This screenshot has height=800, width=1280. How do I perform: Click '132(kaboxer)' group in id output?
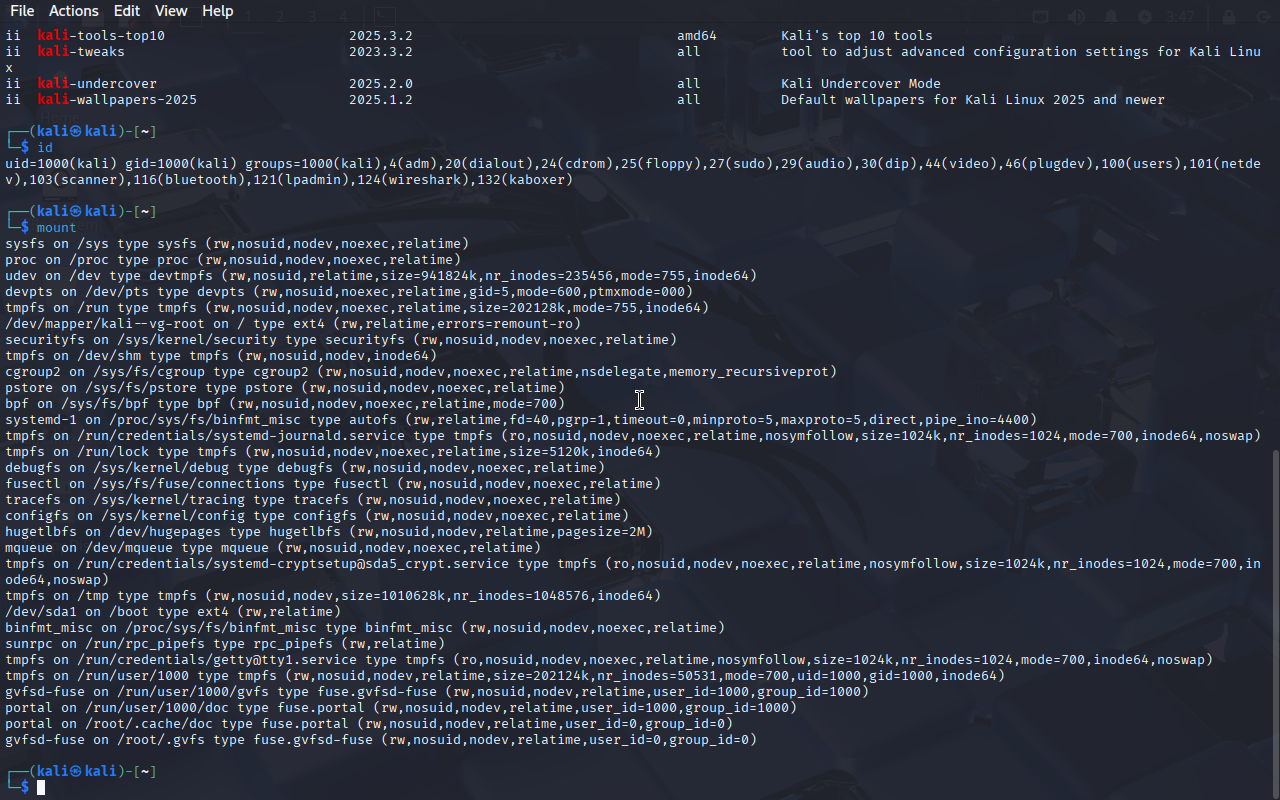tap(529, 180)
